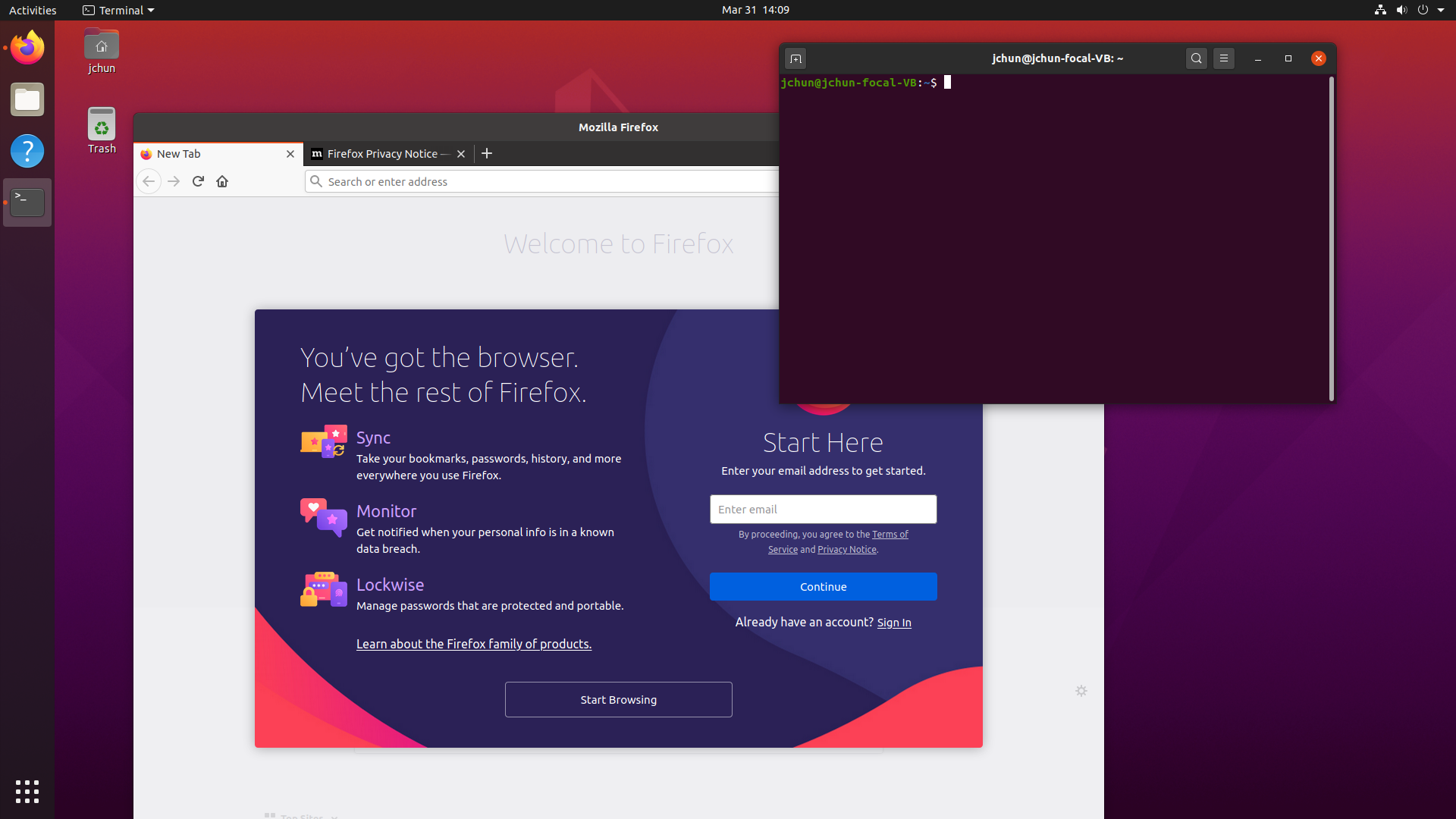Click the new tab page settings gear
The height and width of the screenshot is (819, 1456).
pos(1081,691)
